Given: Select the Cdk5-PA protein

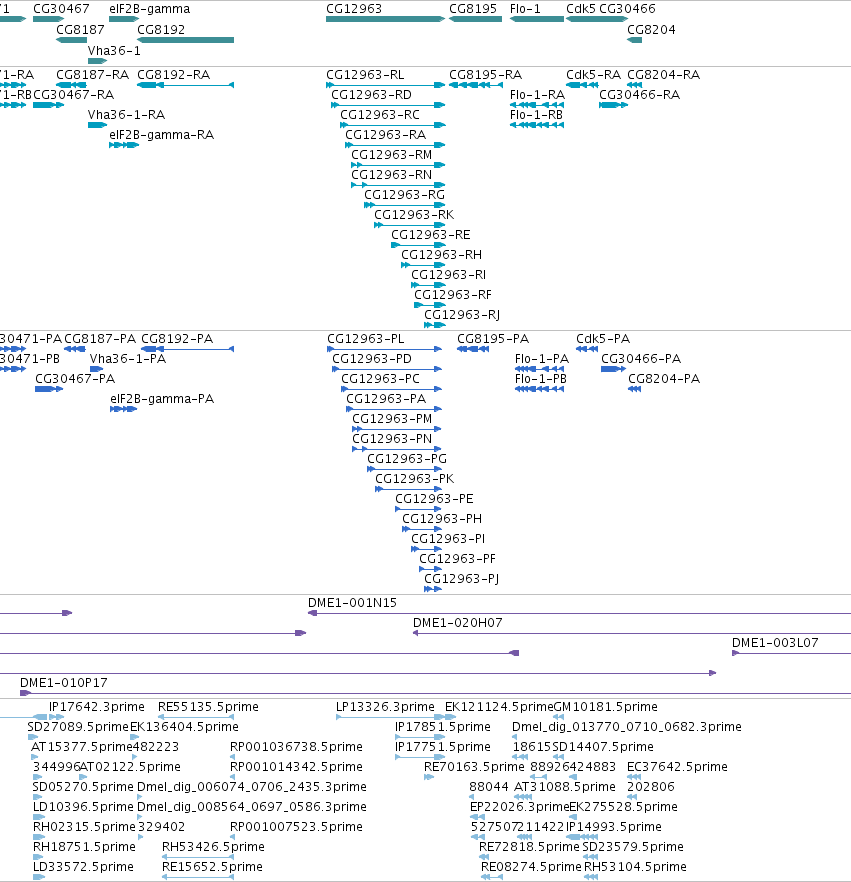Looking at the screenshot, I should tap(587, 349).
